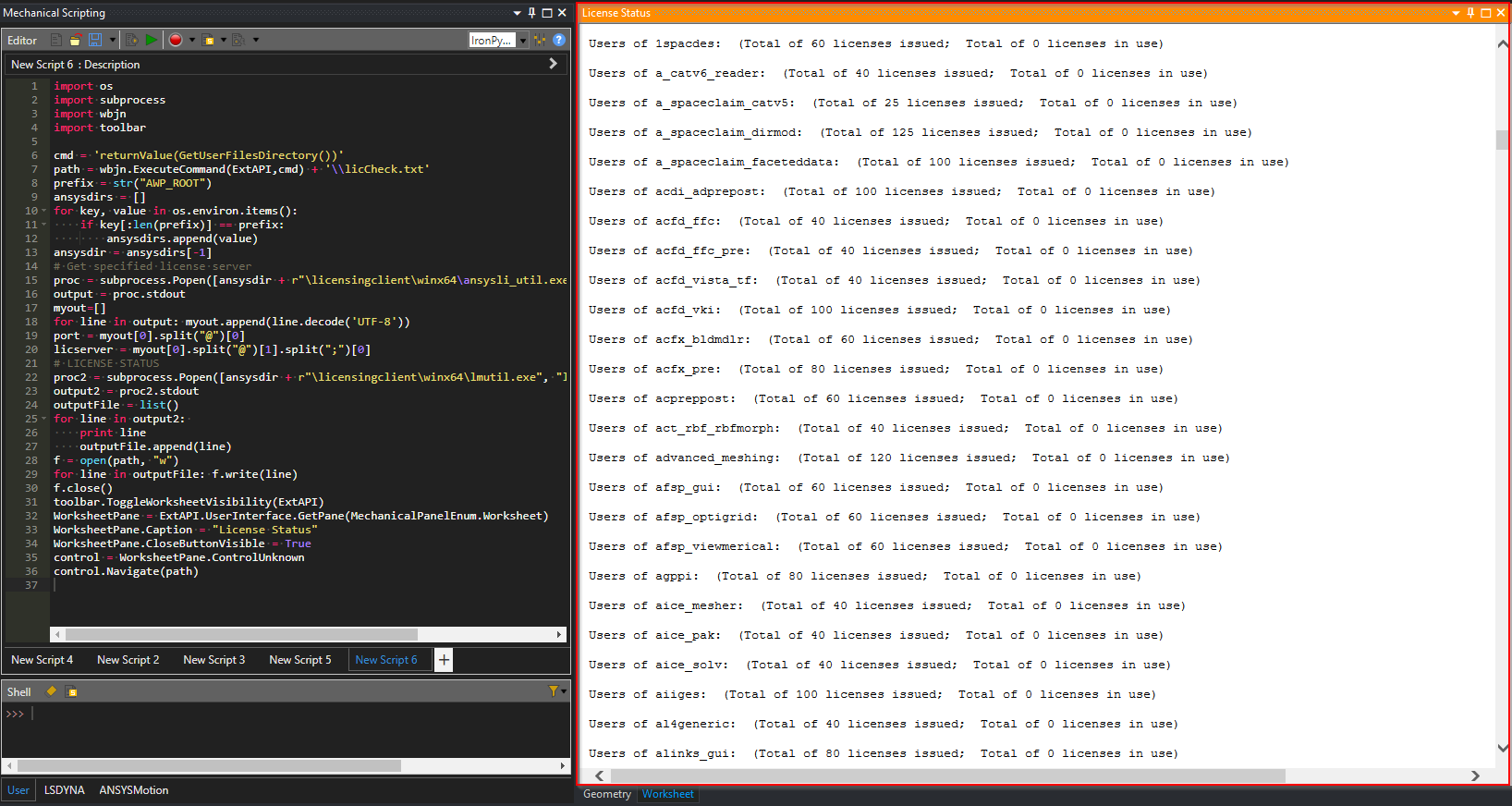Open the IronPython language combo box
Screen dimensions: 1512x806
click(498, 40)
